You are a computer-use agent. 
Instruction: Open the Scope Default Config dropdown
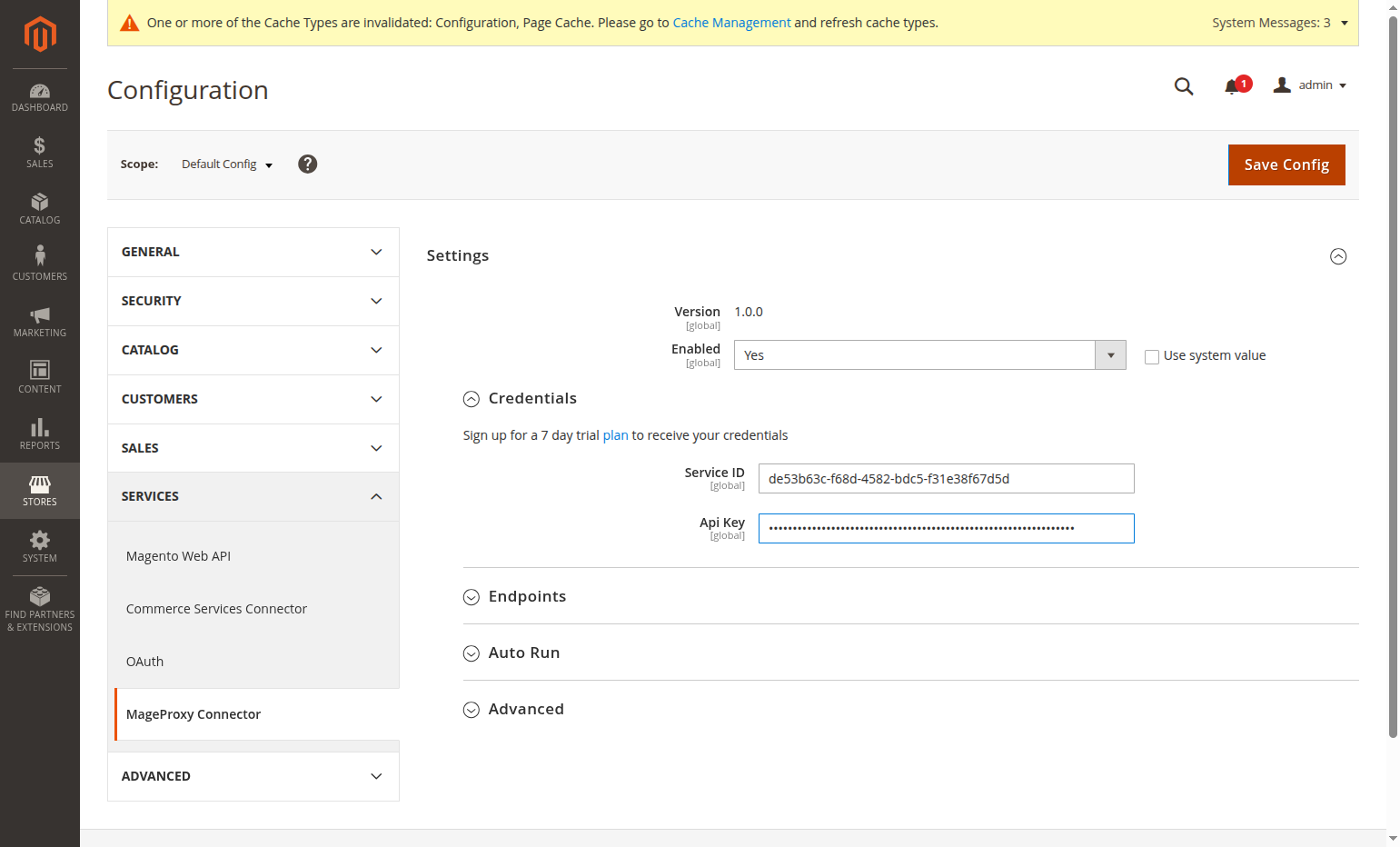(227, 164)
